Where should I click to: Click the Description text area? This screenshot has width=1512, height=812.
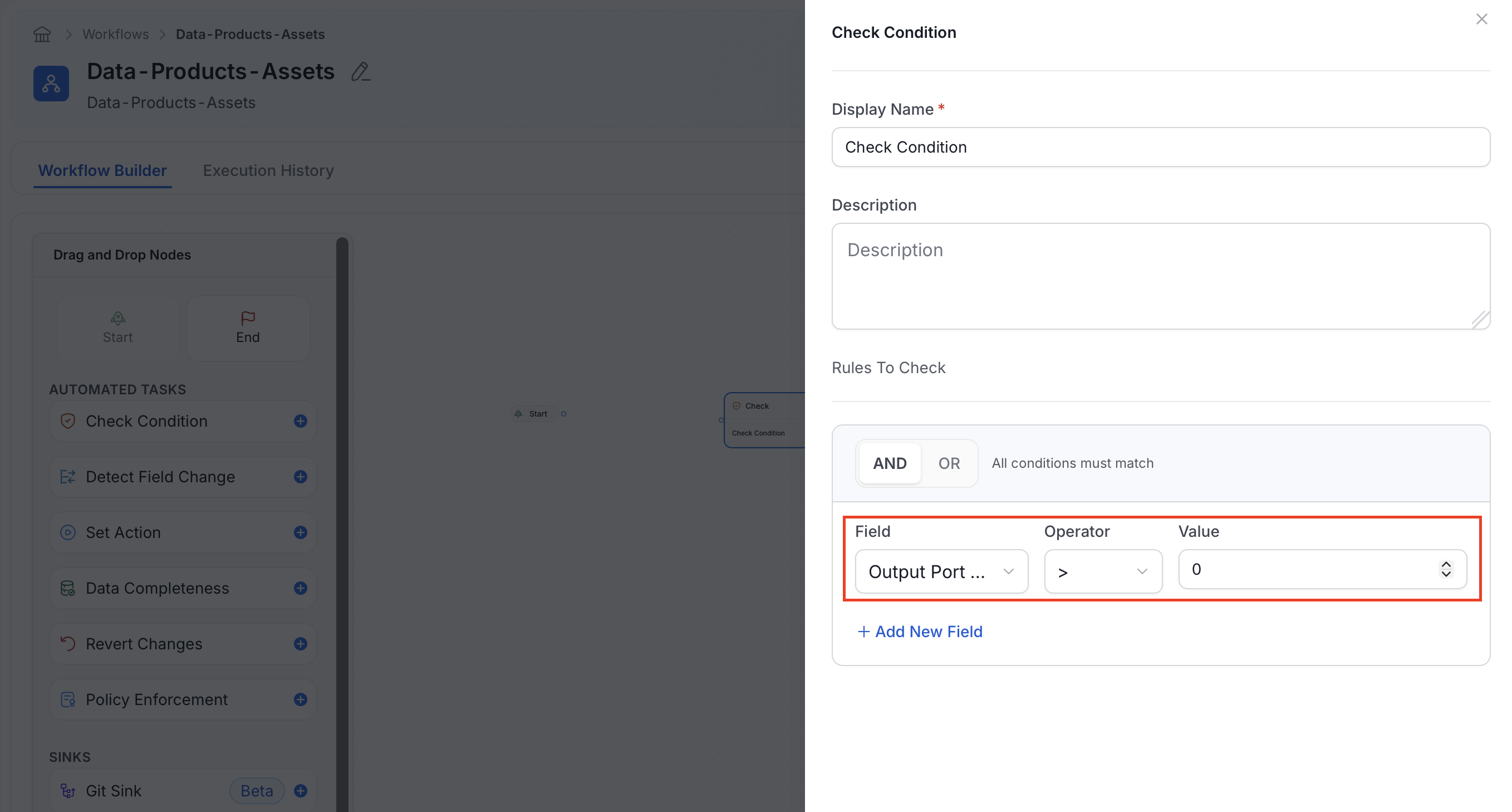point(1160,276)
